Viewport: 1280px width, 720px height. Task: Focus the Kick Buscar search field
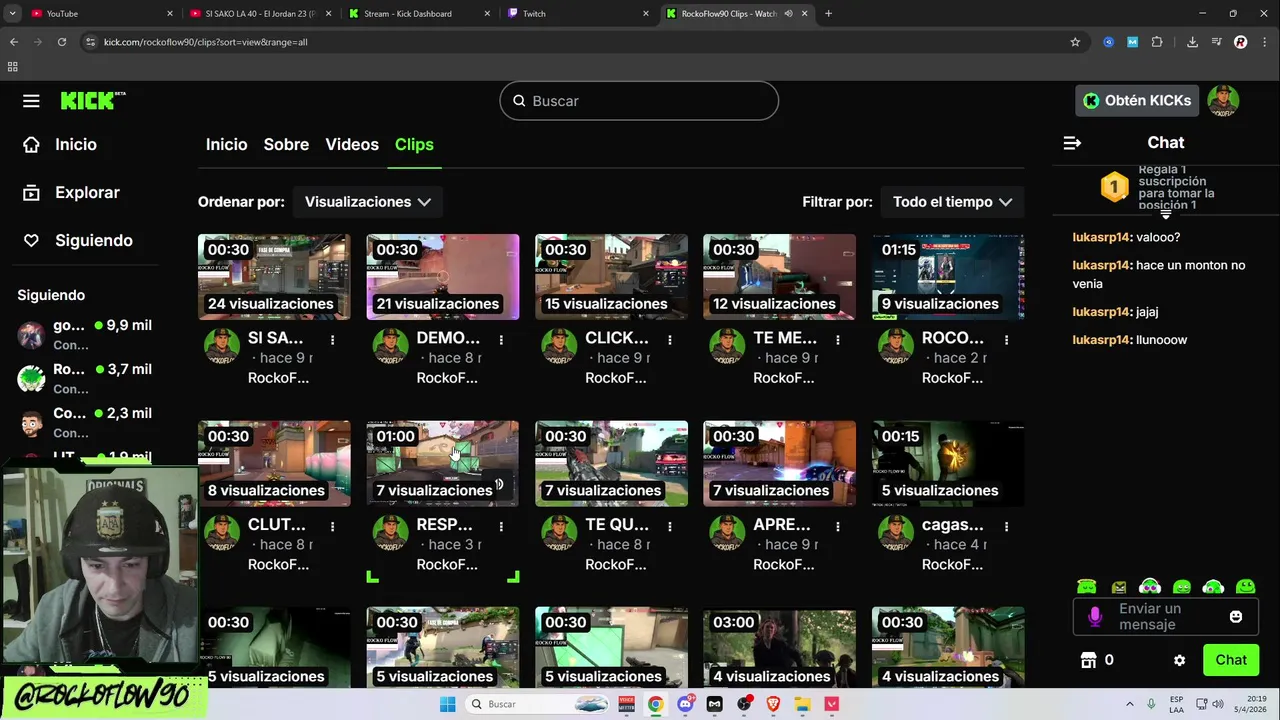[x=639, y=101]
